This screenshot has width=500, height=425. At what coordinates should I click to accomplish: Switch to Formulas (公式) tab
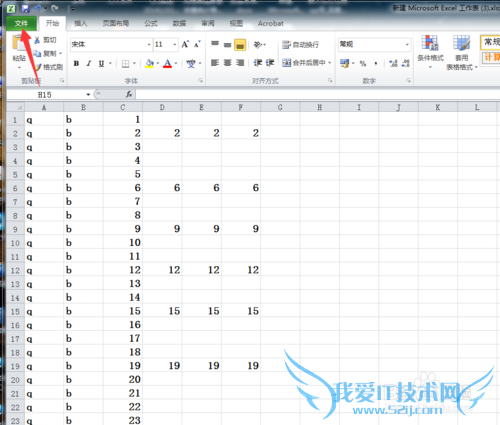151,23
